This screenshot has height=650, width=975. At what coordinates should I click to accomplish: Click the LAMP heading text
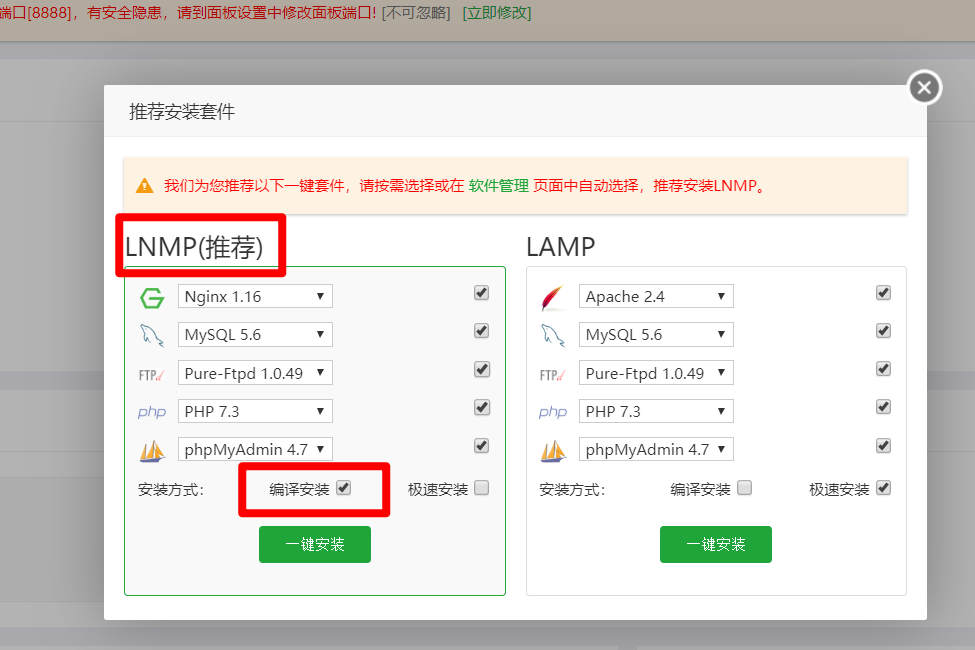(x=560, y=247)
